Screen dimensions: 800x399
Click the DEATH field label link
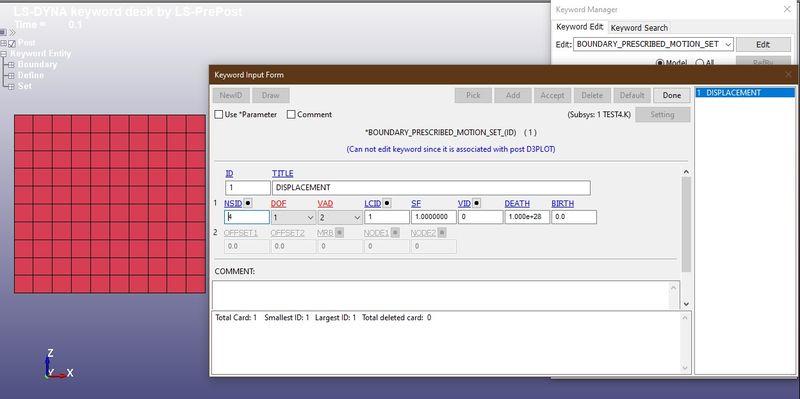point(517,203)
